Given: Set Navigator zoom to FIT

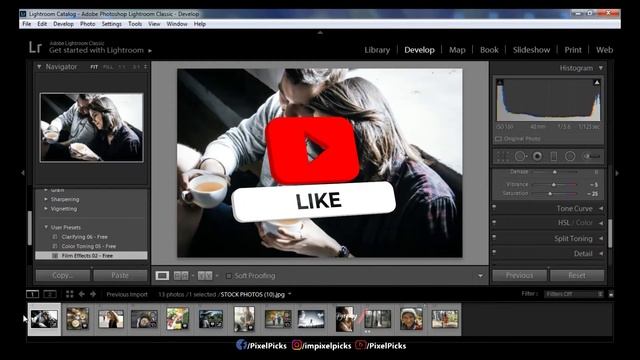Looking at the screenshot, I should [x=94, y=67].
